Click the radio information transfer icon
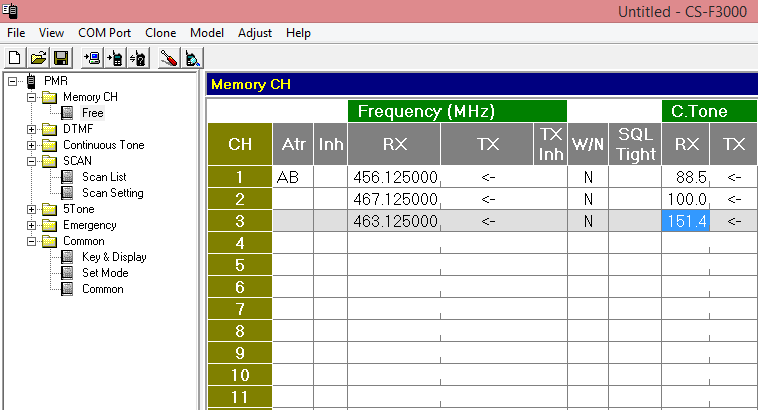This screenshot has width=758, height=410. [x=138, y=58]
